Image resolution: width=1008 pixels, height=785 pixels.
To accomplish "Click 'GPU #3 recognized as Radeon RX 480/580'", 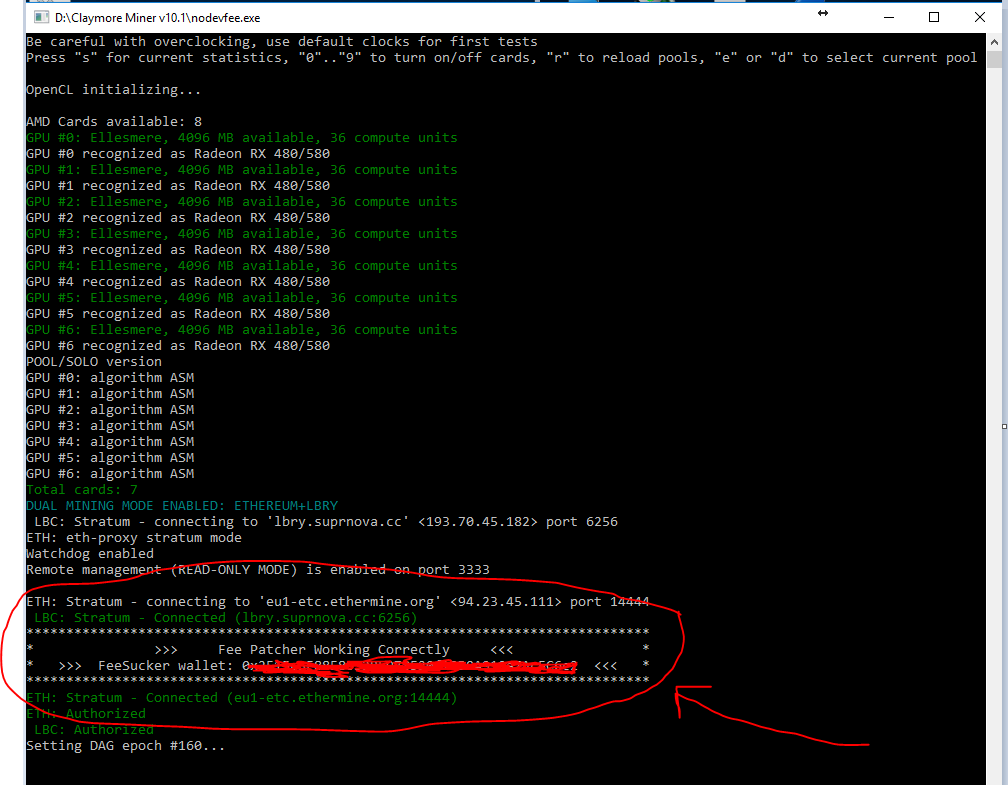I will pyautogui.click(x=178, y=249).
